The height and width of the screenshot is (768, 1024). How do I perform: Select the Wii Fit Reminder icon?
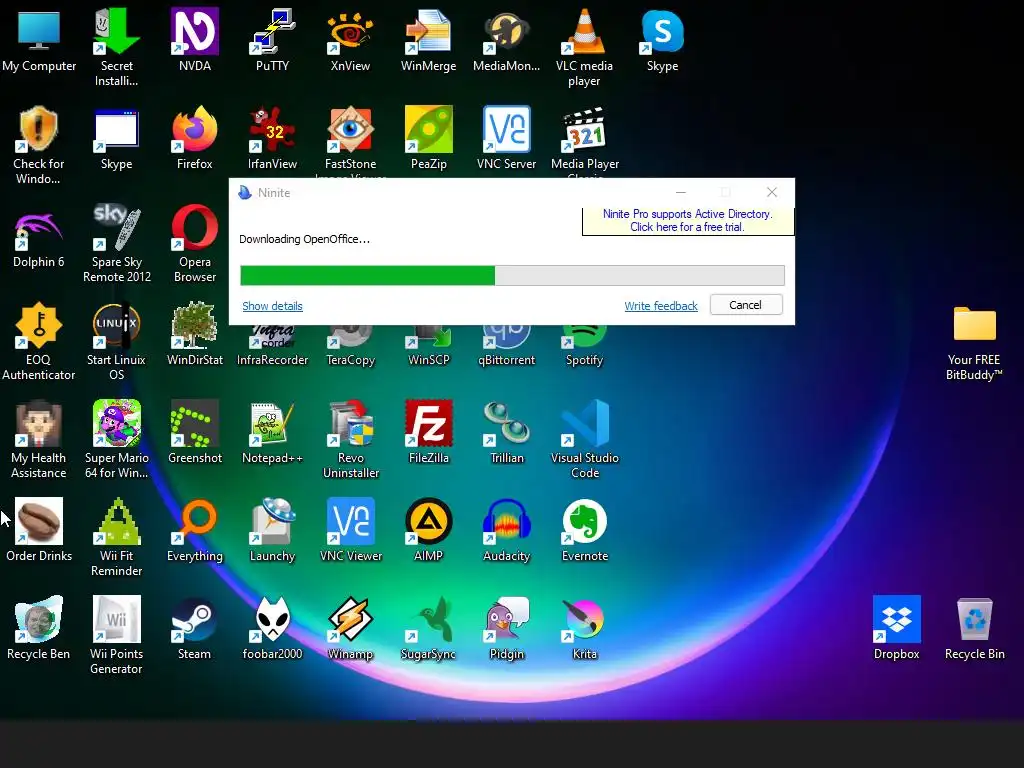click(116, 521)
